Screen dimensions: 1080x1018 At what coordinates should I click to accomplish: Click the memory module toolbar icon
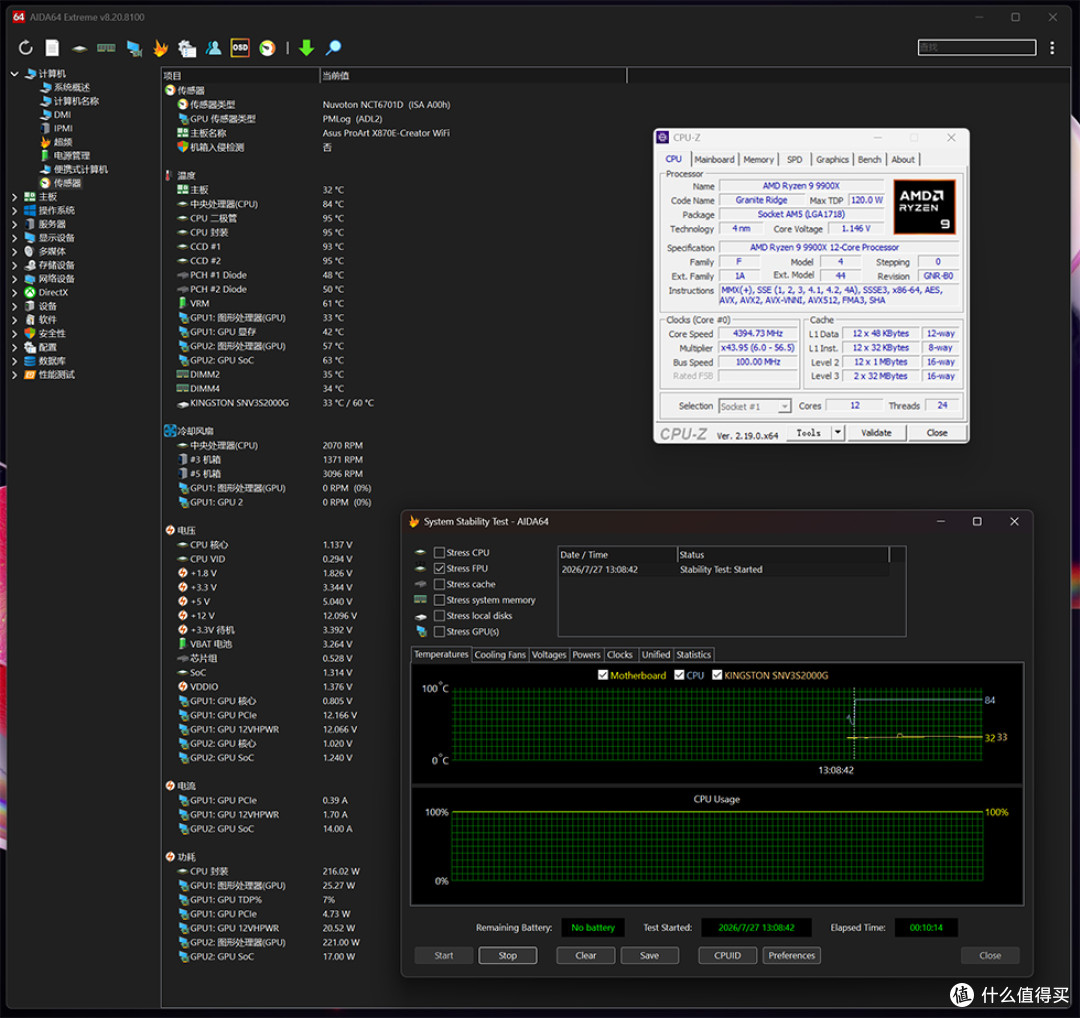tap(106, 48)
